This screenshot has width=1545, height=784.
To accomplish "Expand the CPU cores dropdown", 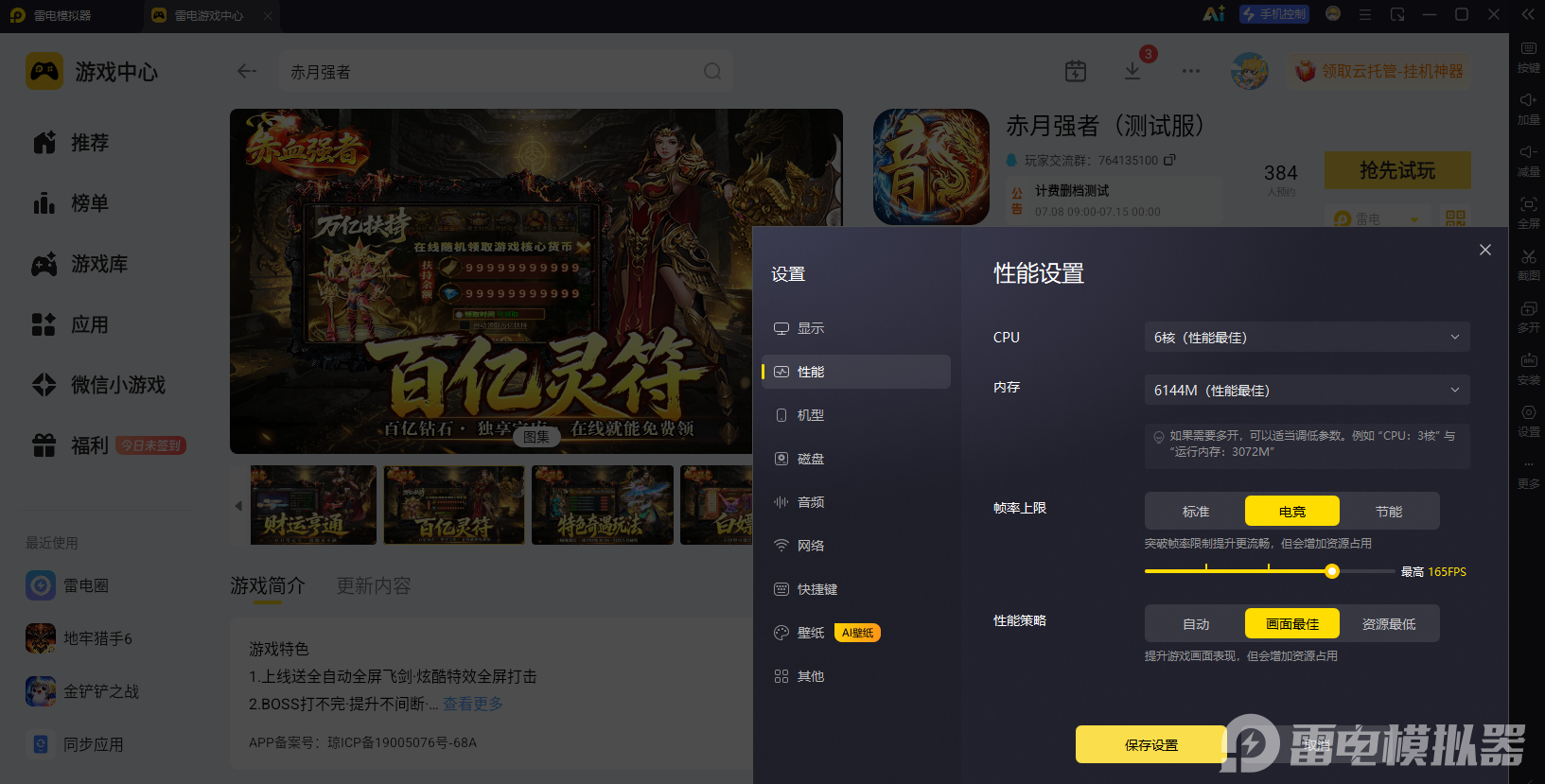I will [1308, 337].
